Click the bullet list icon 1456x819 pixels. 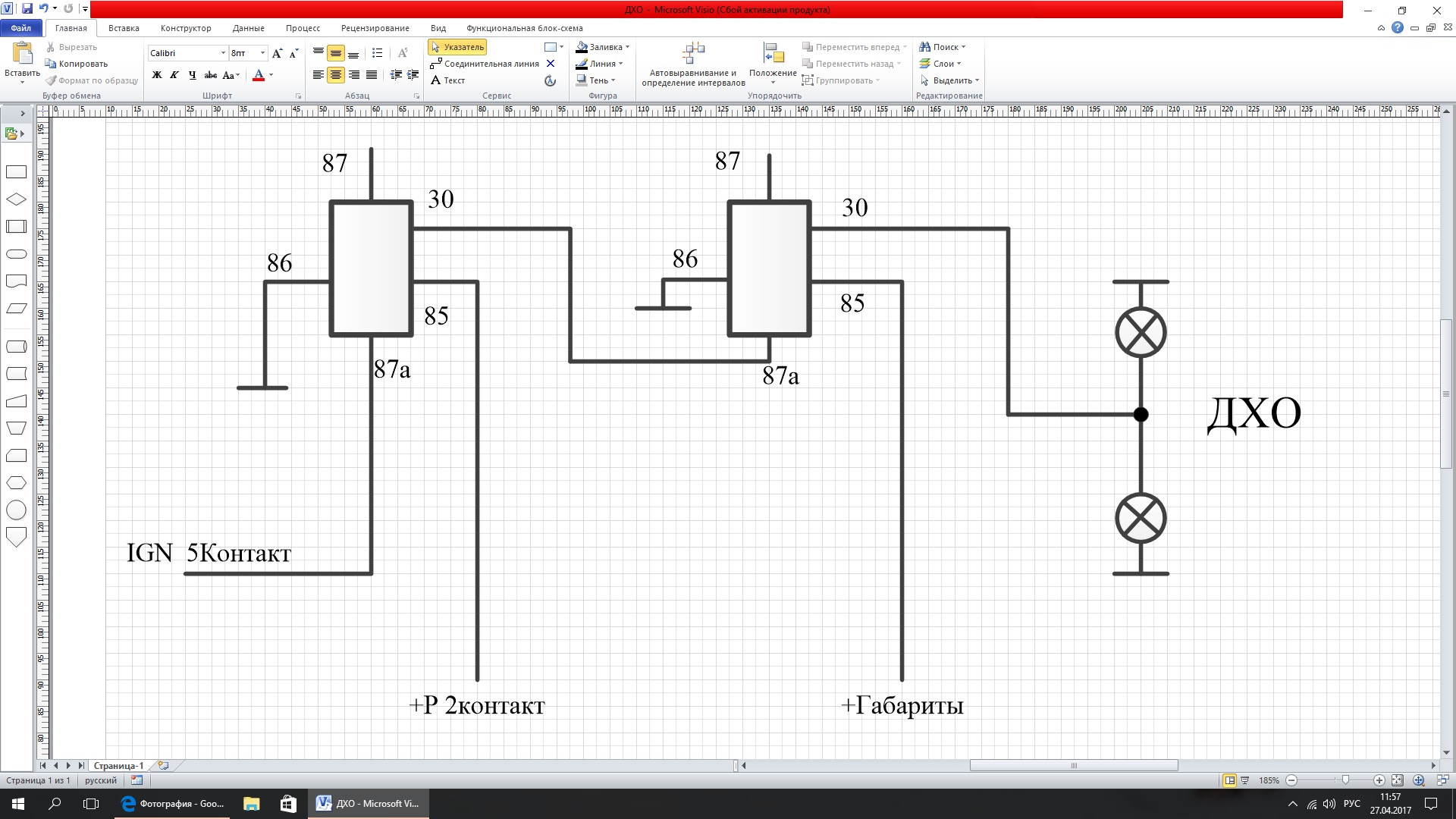pos(378,53)
